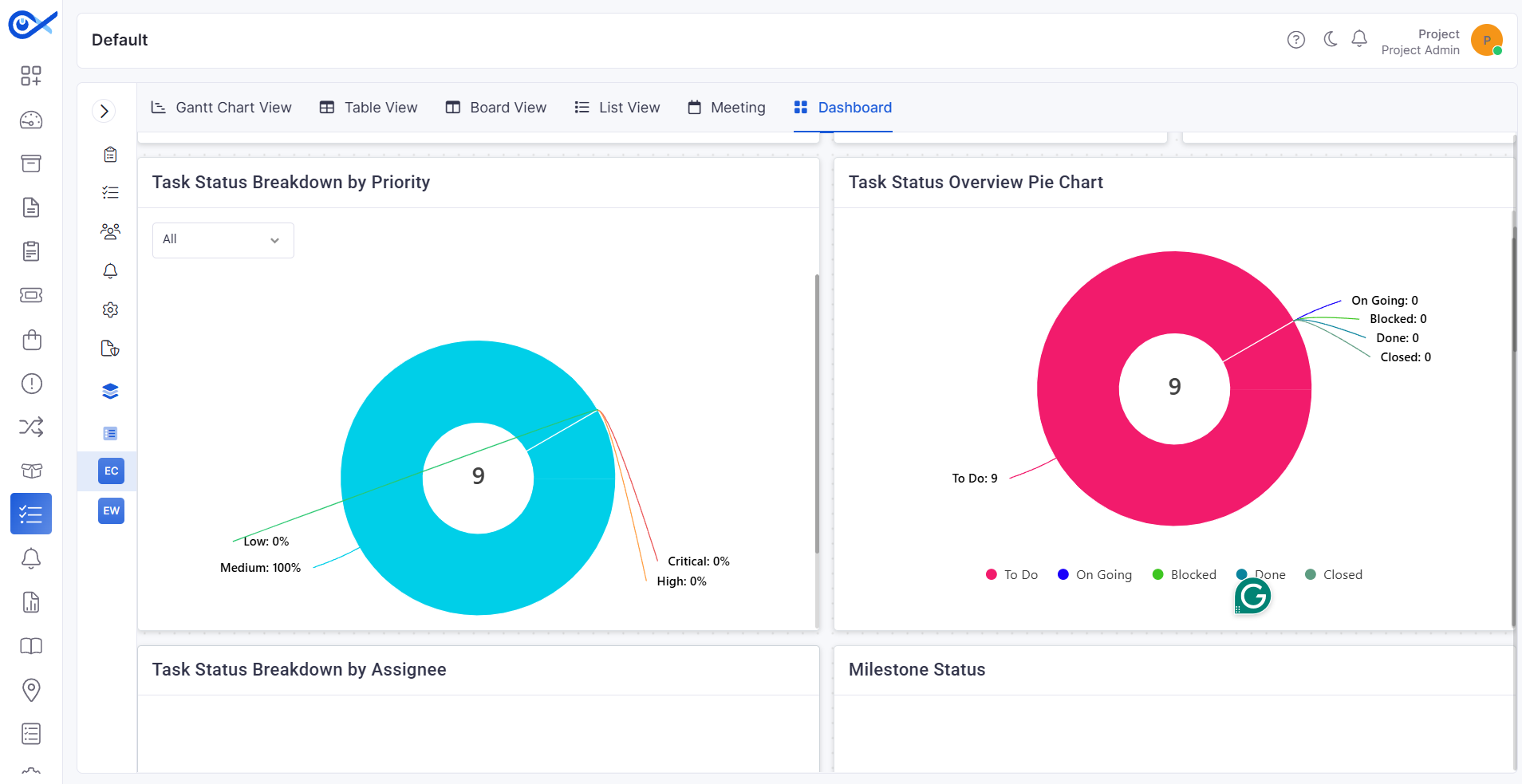Toggle dark mode moon icon
The height and width of the screenshot is (784, 1522).
1330,39
